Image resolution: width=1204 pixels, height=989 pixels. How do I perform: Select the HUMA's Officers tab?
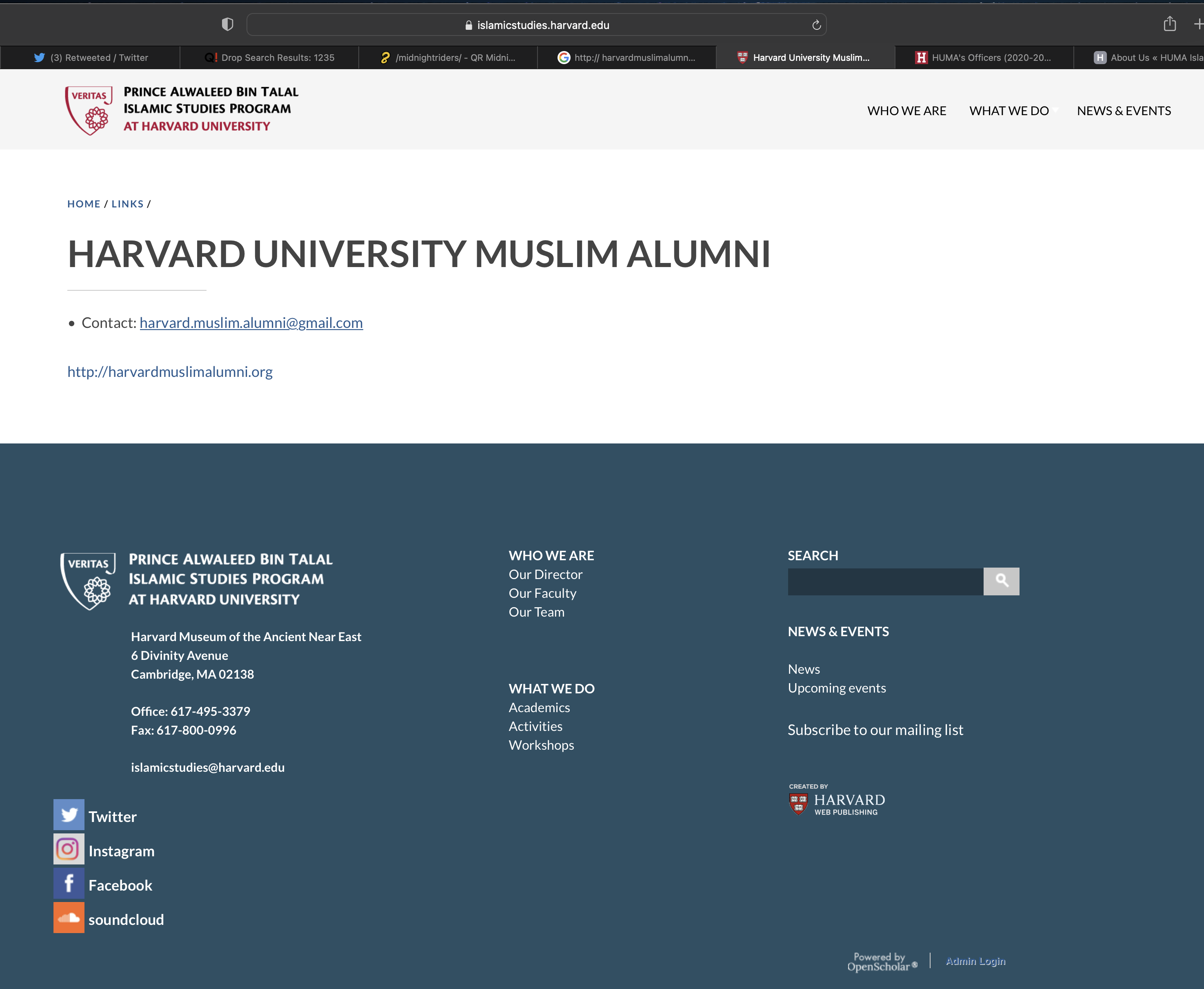[984, 58]
